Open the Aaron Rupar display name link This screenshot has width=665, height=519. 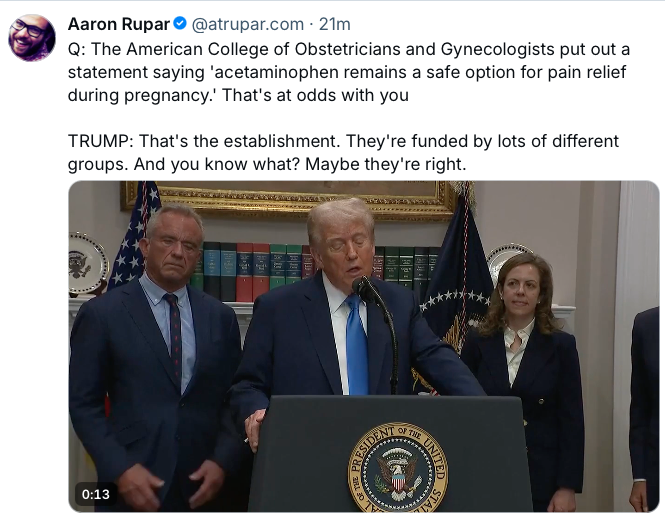pos(119,24)
